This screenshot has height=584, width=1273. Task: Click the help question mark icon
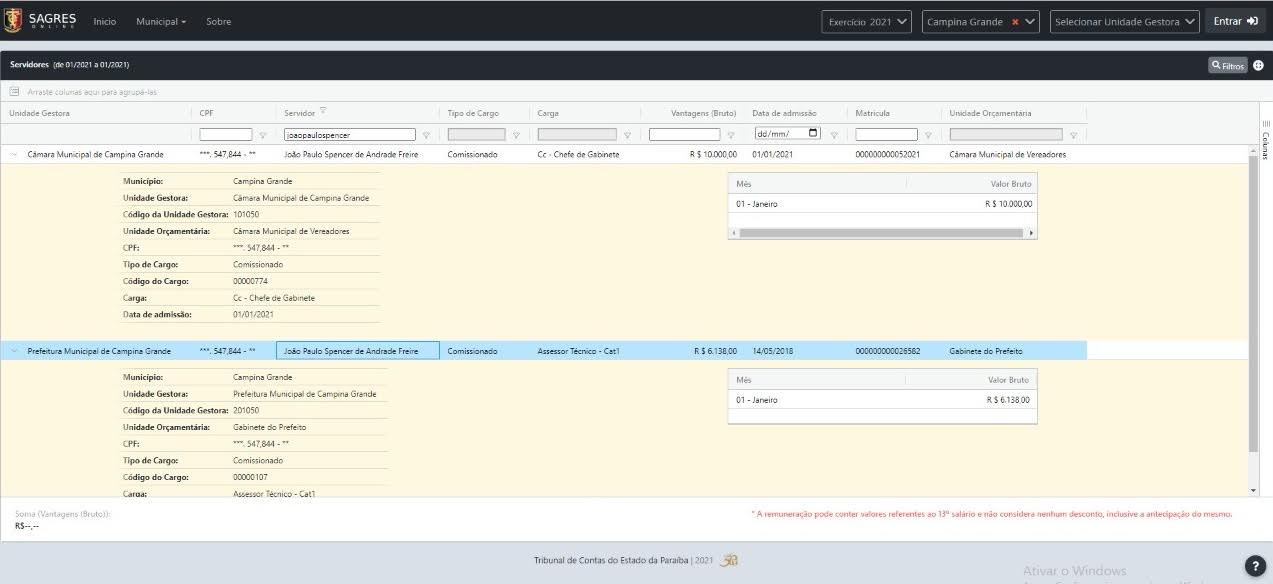coord(1254,566)
